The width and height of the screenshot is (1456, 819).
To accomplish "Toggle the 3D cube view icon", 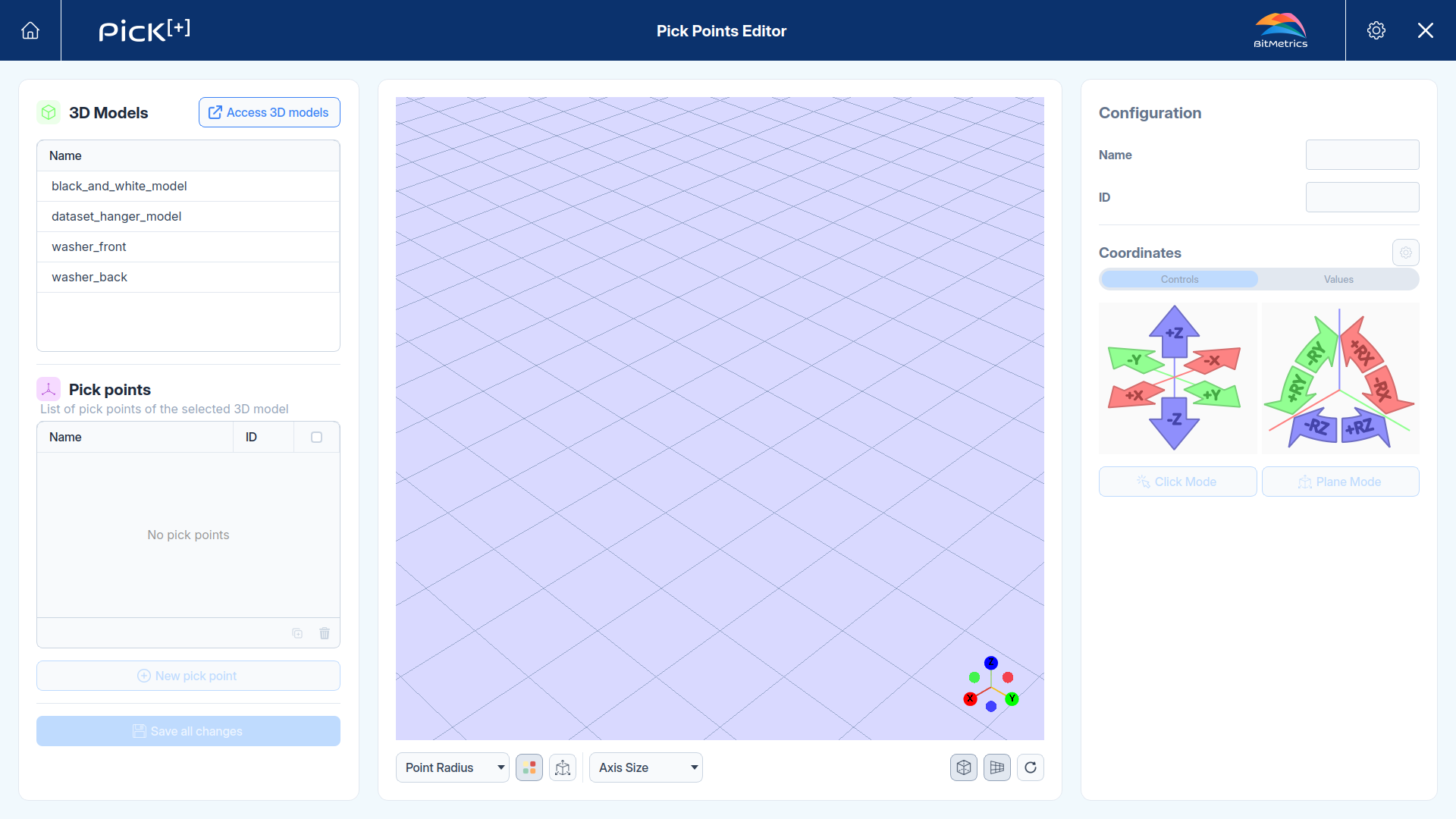I will pyautogui.click(x=964, y=767).
